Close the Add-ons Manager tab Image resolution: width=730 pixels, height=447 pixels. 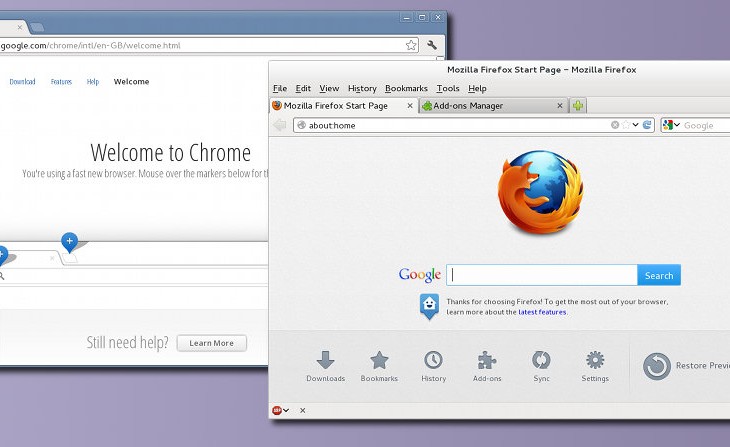(x=560, y=106)
